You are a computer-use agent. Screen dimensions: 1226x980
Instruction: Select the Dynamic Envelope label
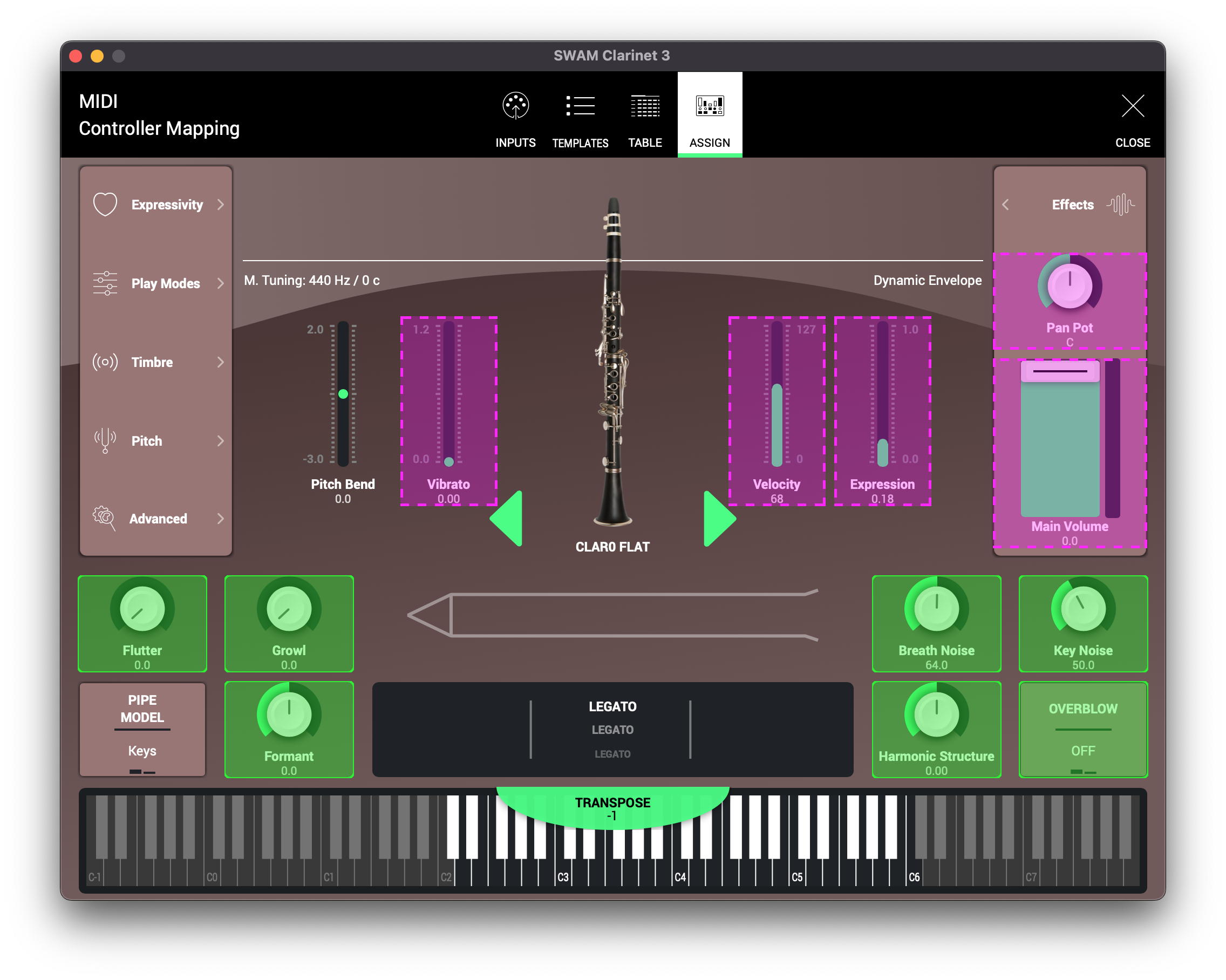coord(927,281)
